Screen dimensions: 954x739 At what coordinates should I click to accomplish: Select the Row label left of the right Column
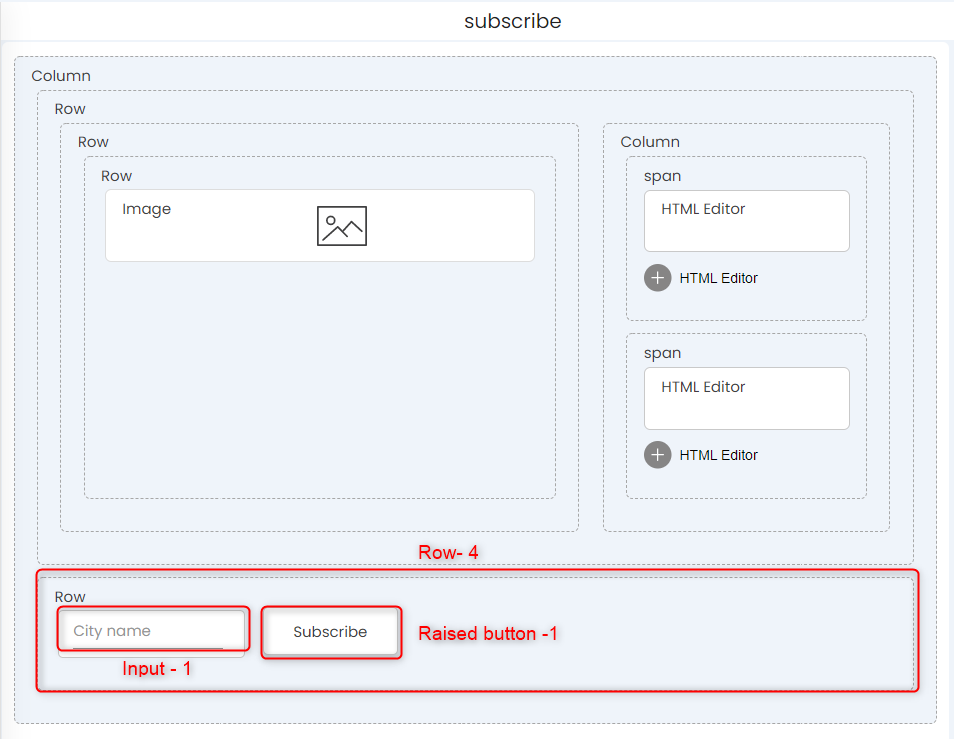[93, 142]
